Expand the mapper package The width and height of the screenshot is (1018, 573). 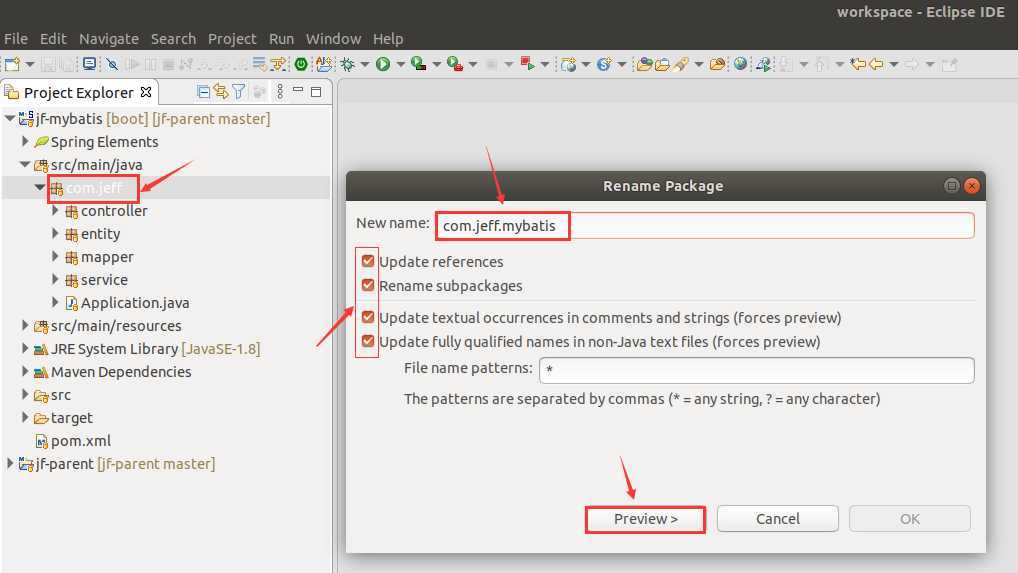(55, 256)
